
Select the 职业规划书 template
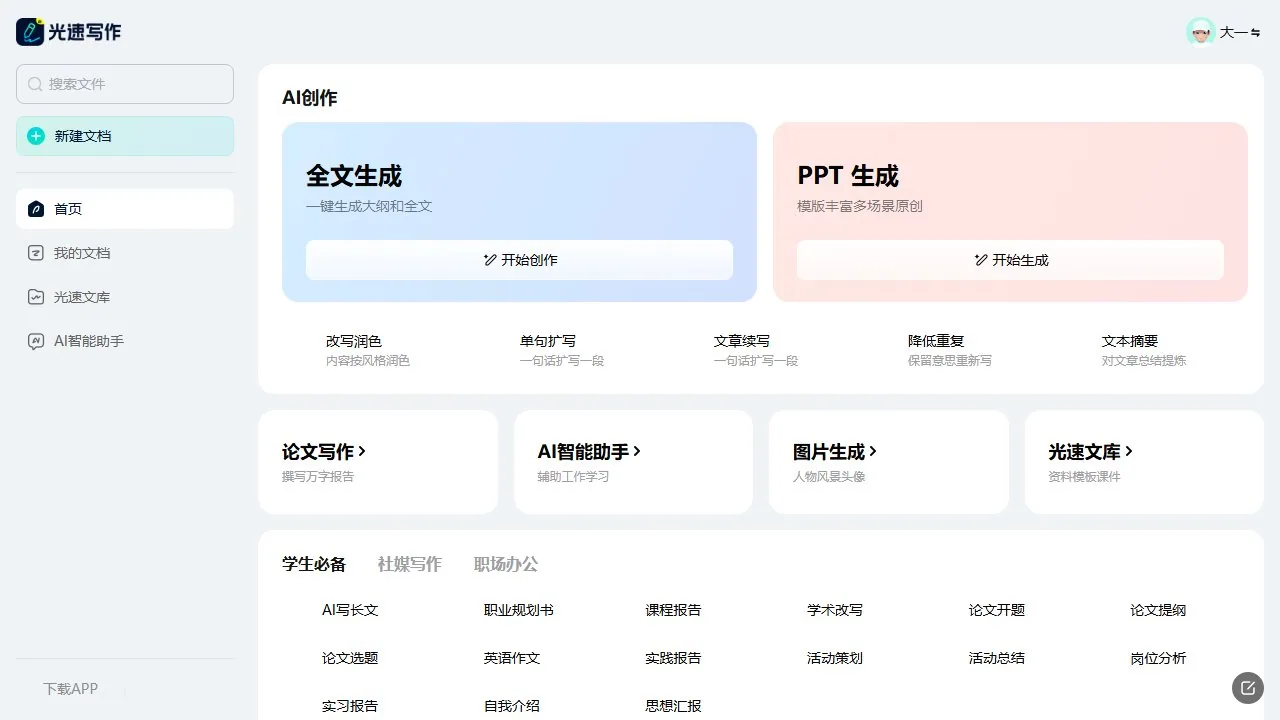tap(519, 610)
